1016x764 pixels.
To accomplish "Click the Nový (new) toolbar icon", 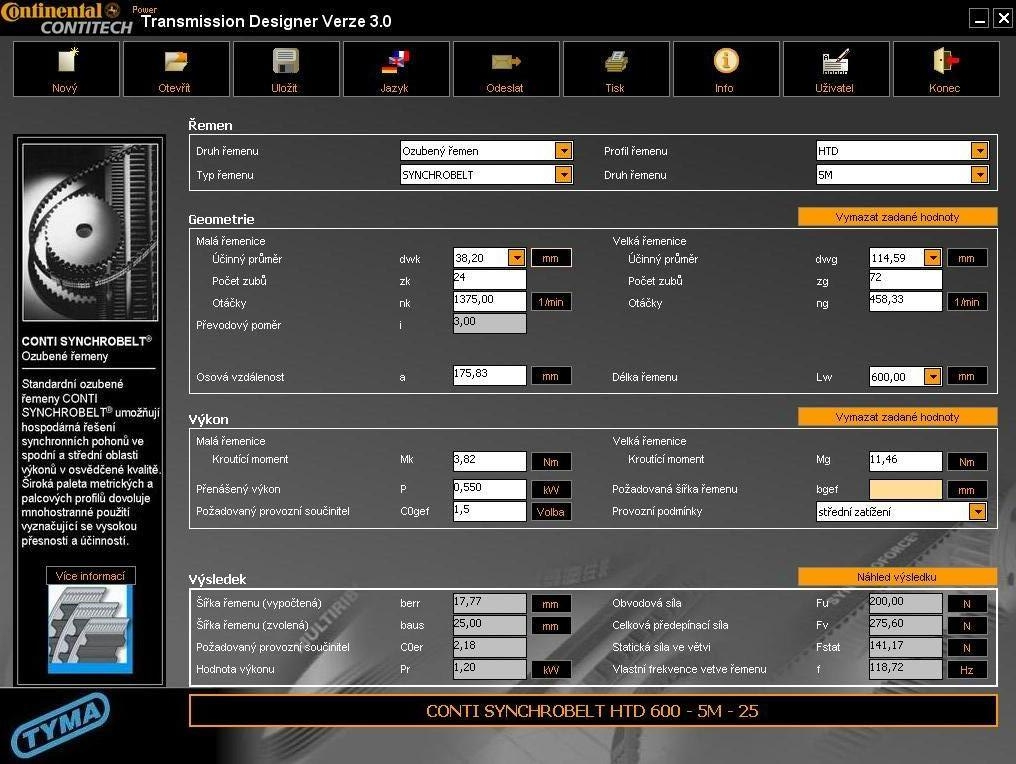I will pyautogui.click(x=66, y=69).
